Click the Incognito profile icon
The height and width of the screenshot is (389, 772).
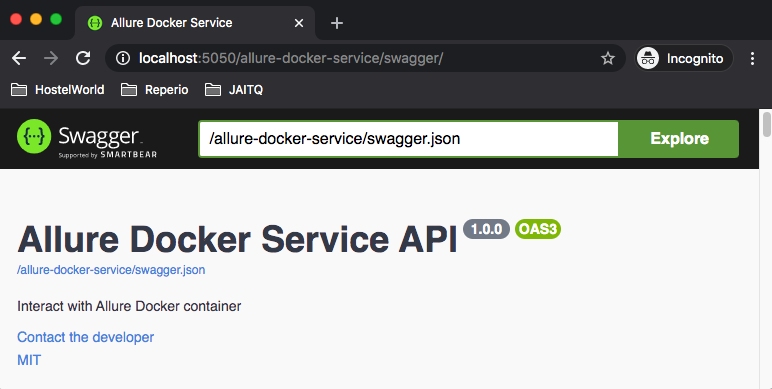tap(648, 58)
